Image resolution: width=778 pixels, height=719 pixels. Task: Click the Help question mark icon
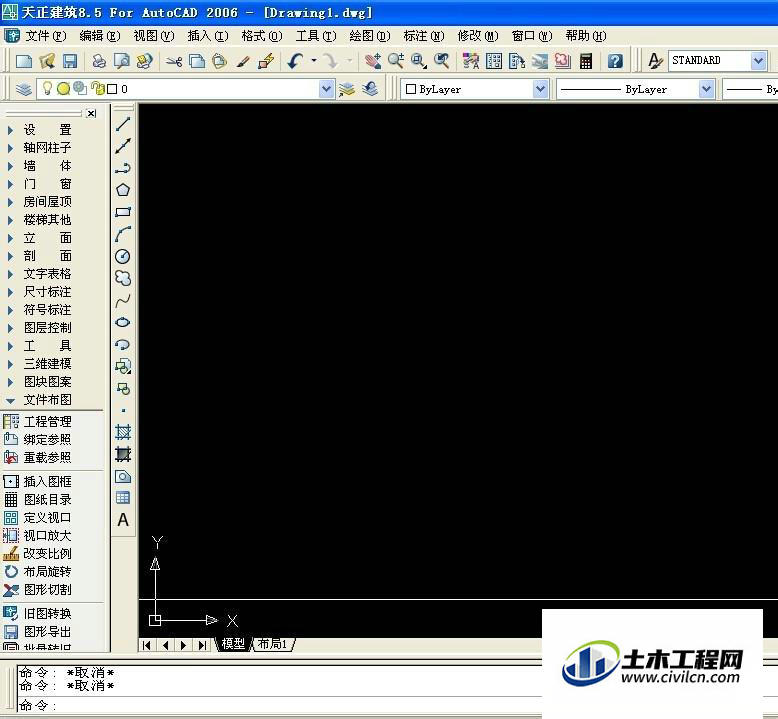(x=615, y=61)
